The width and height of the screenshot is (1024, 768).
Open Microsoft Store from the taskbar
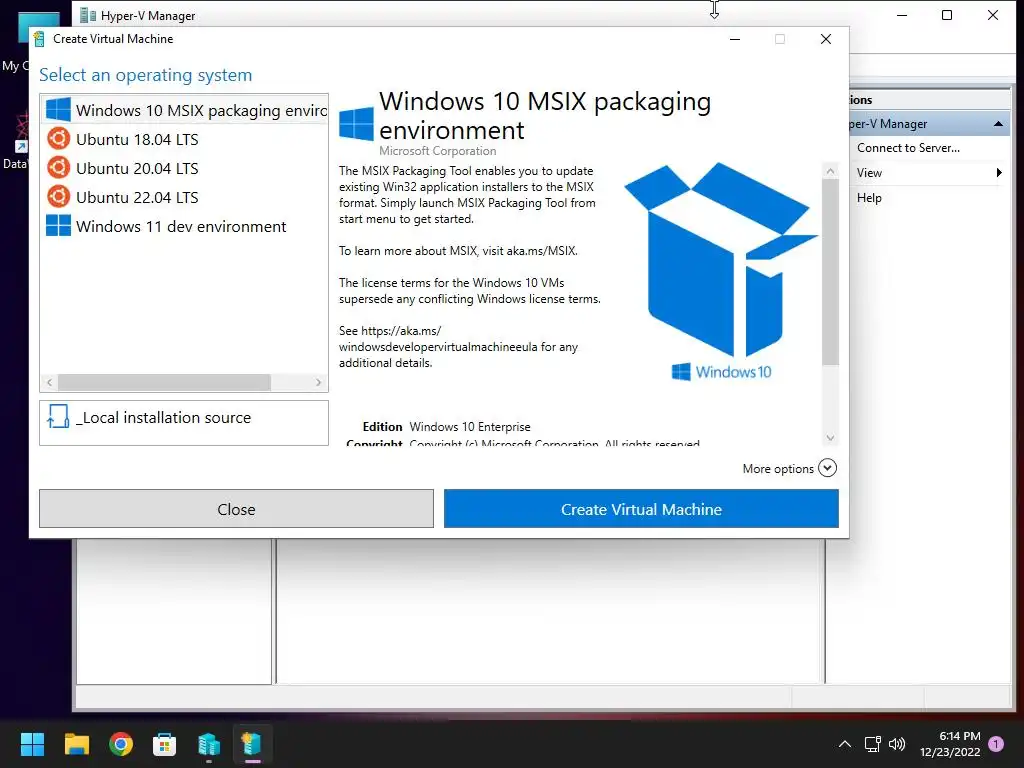(165, 744)
